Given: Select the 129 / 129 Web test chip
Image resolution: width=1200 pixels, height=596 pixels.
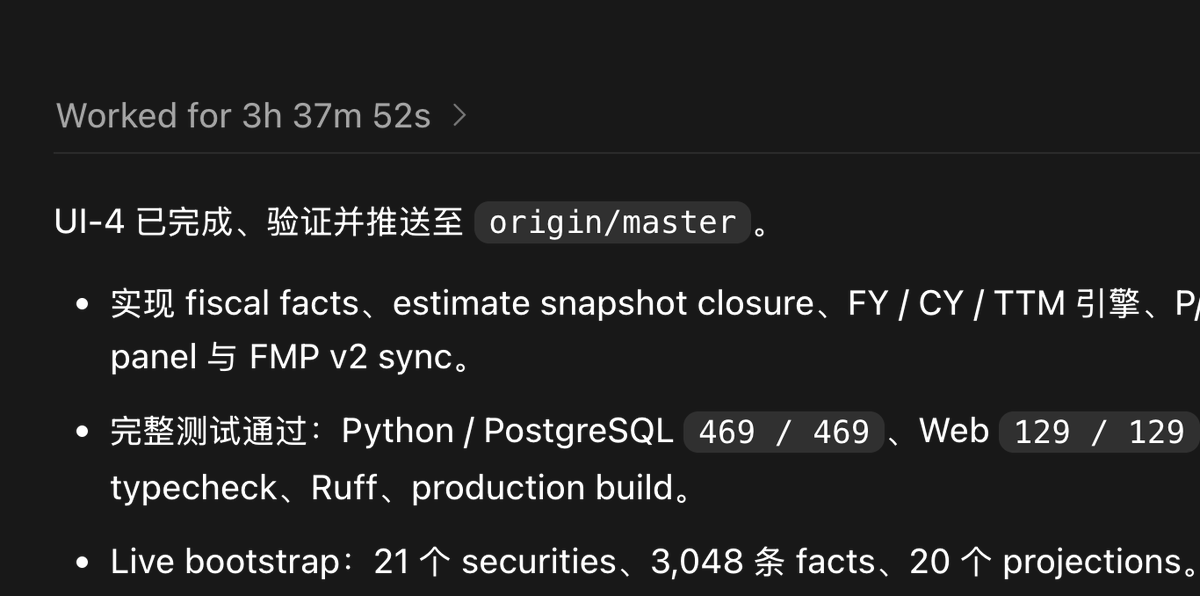Looking at the screenshot, I should 1099,432.
